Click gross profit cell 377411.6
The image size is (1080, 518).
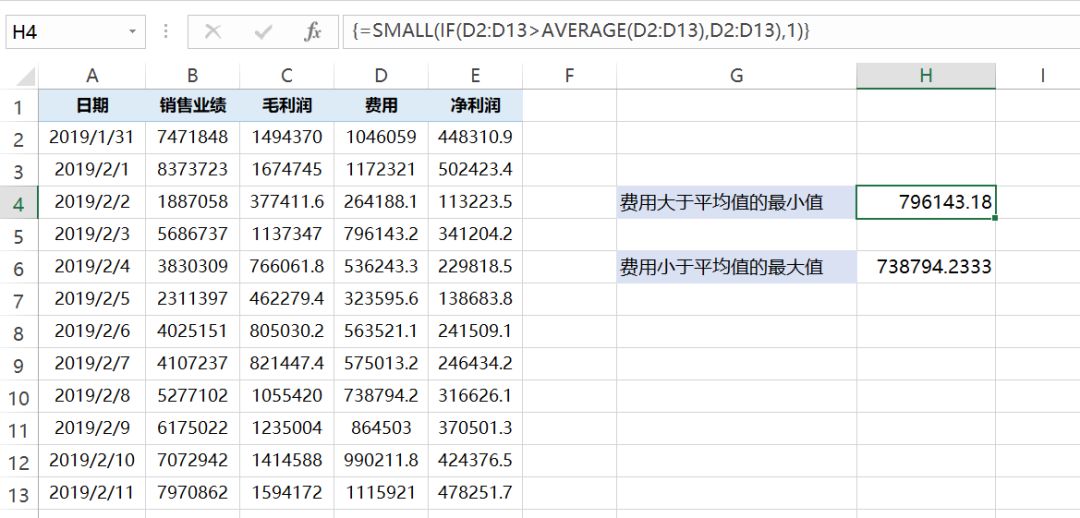click(287, 202)
